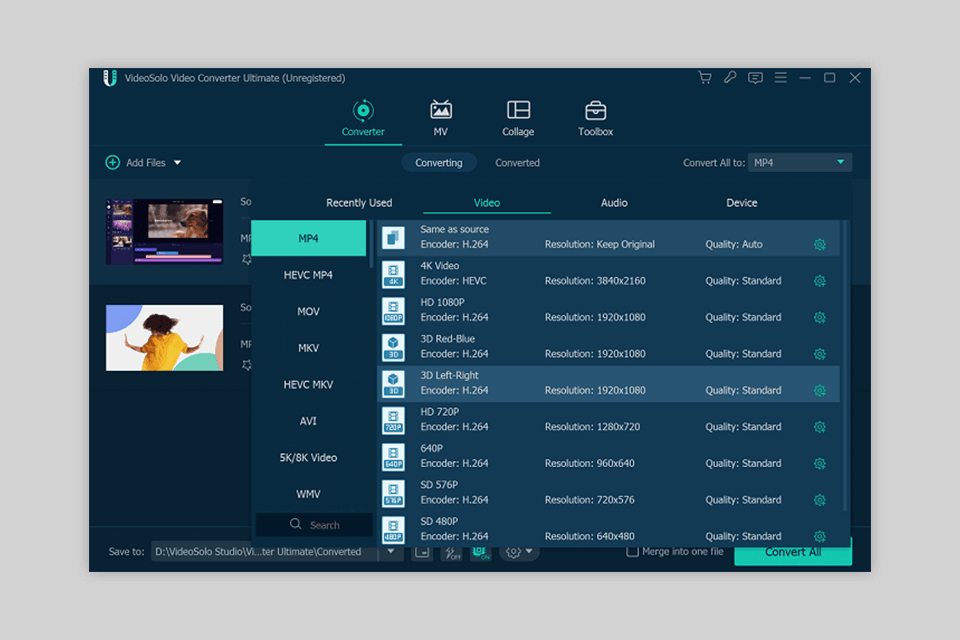Screen dimensions: 960x640
Task: Toggle the GPU acceleration ON icon
Action: tap(481, 552)
